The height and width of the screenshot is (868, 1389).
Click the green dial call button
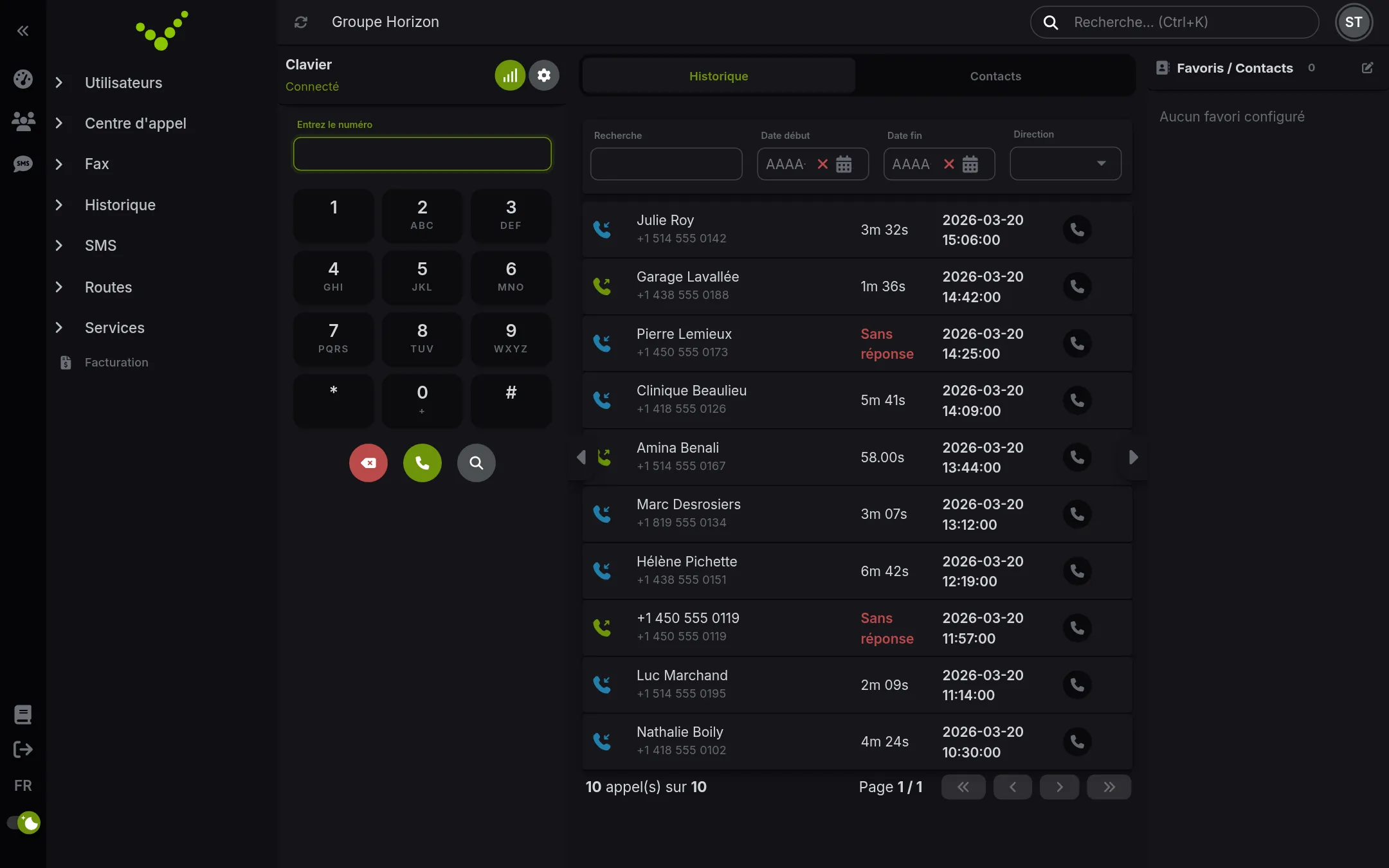[422, 463]
